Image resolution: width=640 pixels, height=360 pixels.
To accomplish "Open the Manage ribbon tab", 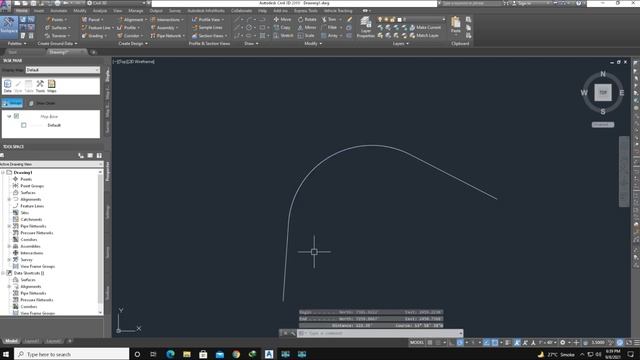I will (x=136, y=11).
